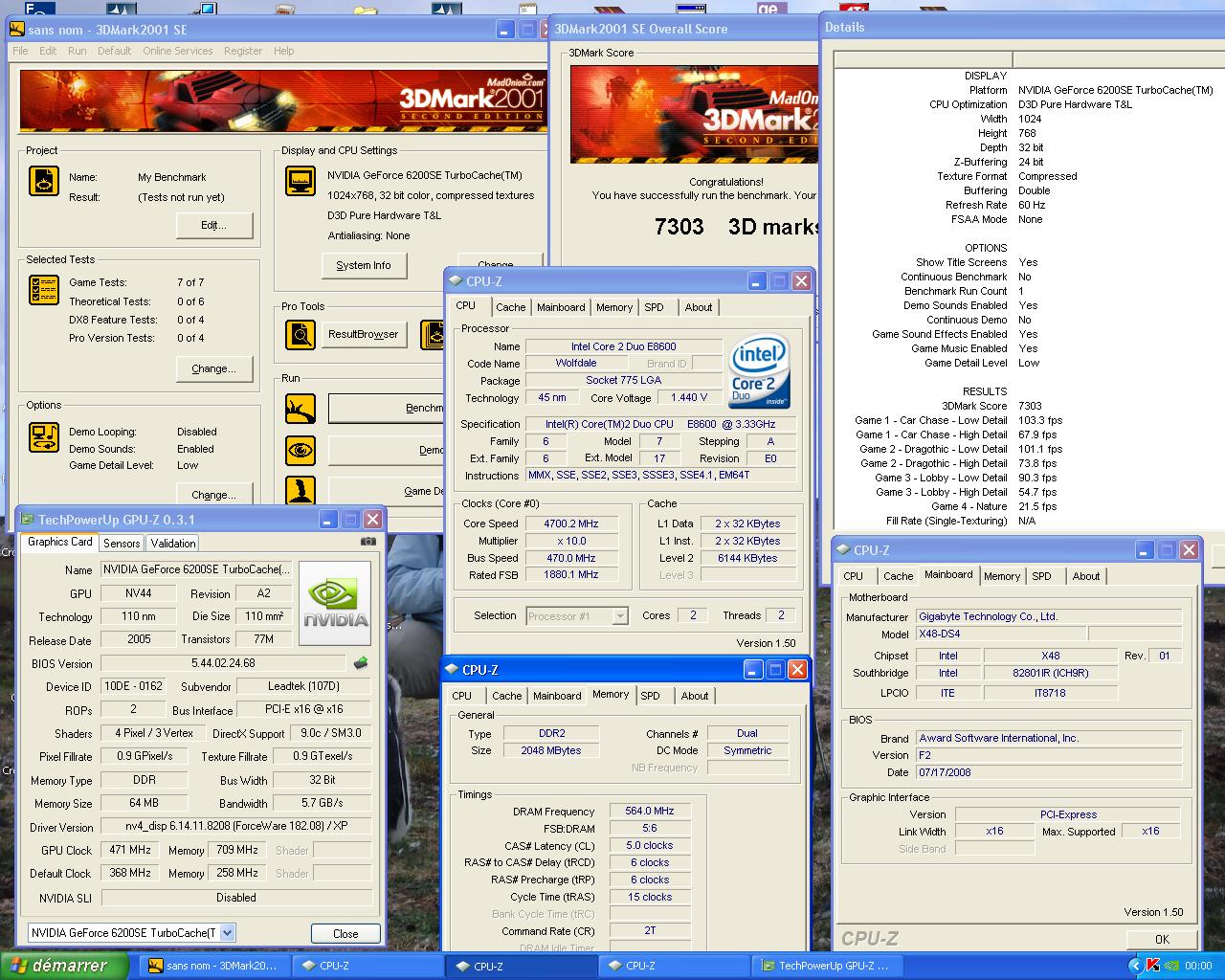Click the monitor icon under Display and CPU Settings
Screen dimensions: 1225x980
click(x=301, y=181)
